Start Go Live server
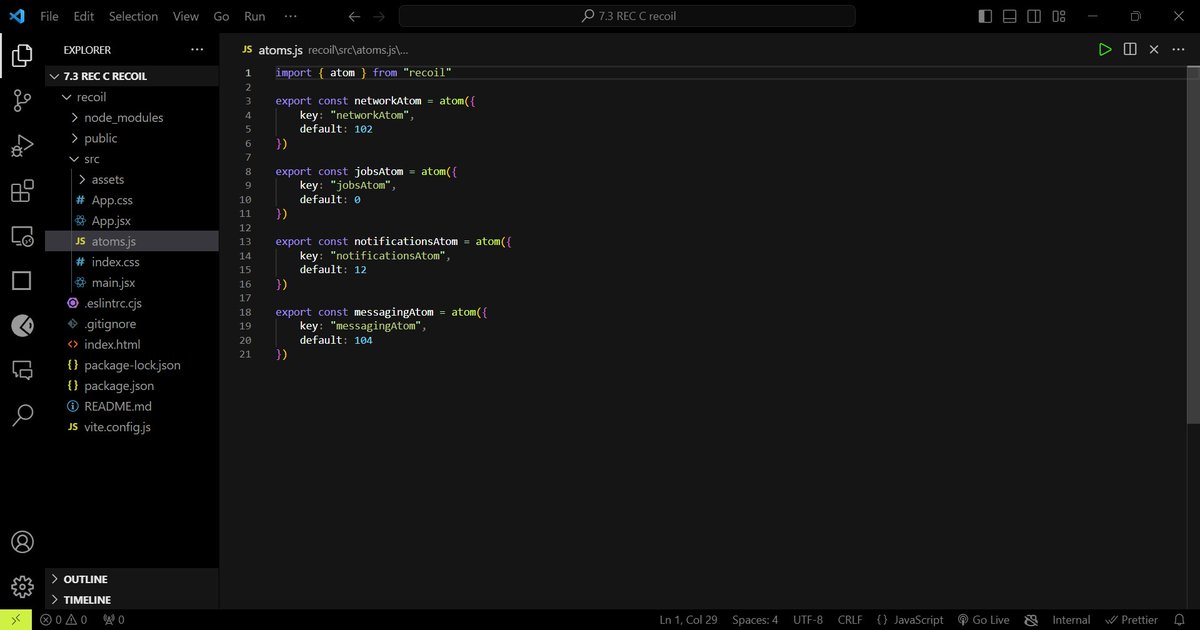This screenshot has height=630, width=1200. click(x=983, y=620)
